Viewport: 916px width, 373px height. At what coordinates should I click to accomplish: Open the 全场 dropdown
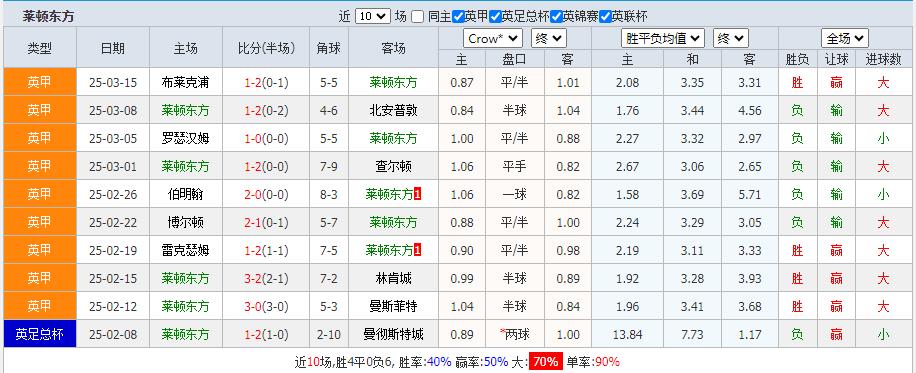[845, 39]
